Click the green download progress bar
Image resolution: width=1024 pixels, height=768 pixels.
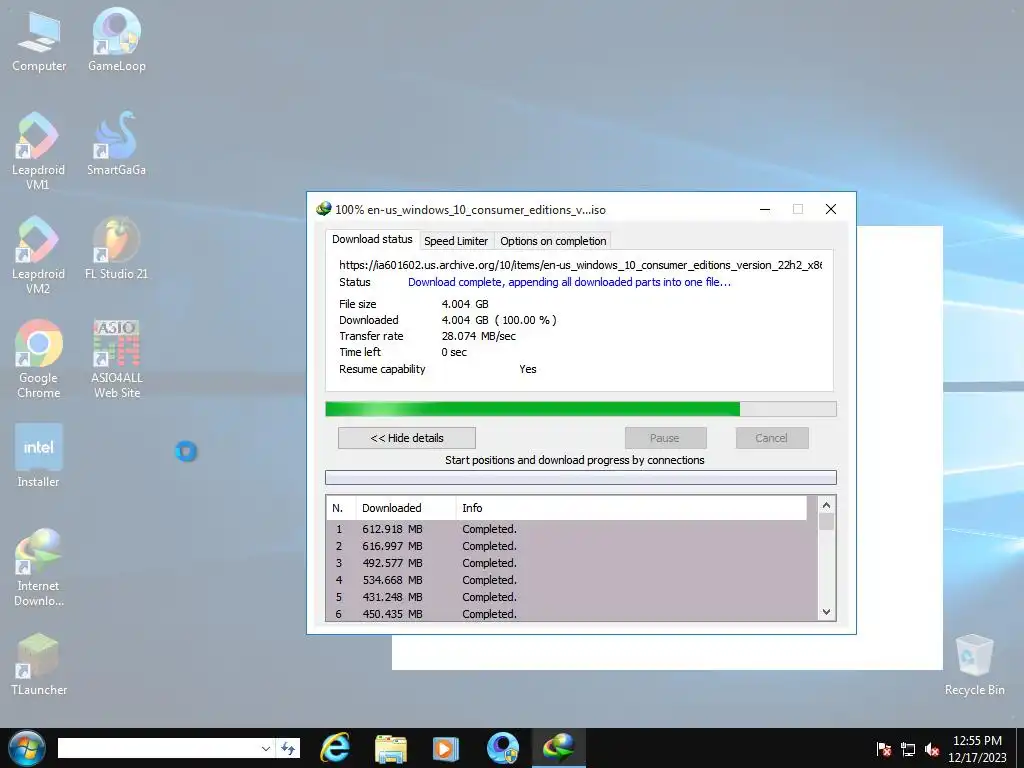[x=581, y=409]
